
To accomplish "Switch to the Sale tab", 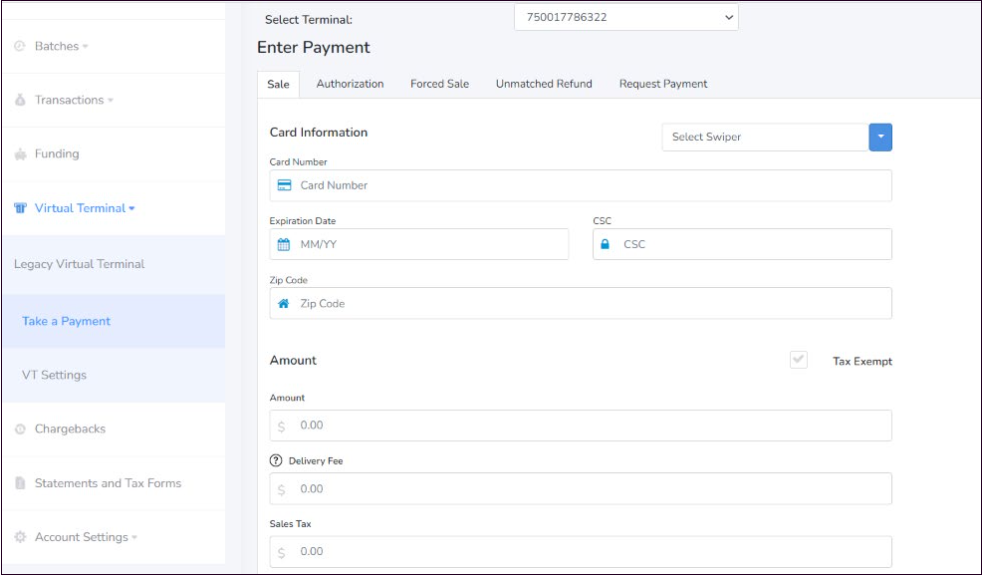I will tap(278, 84).
